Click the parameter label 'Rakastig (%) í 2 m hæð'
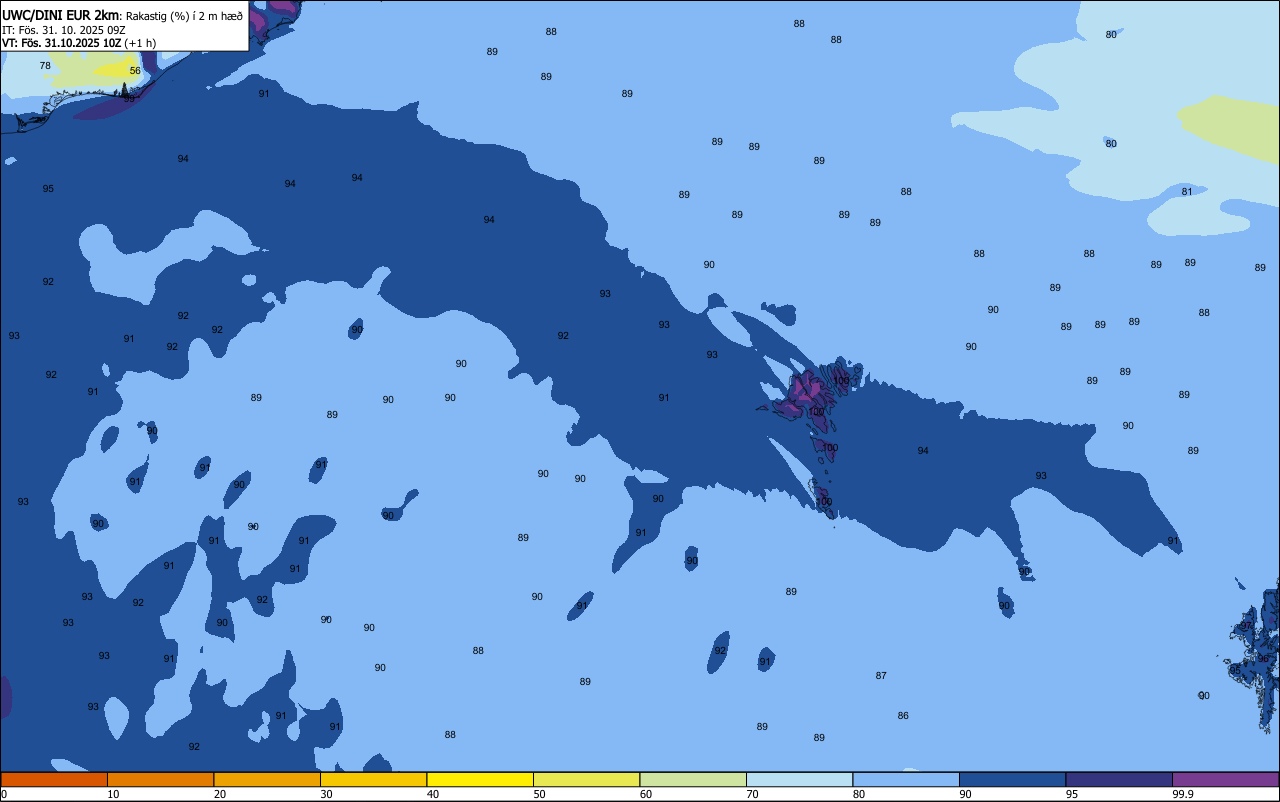1280x802 pixels. click(x=184, y=16)
